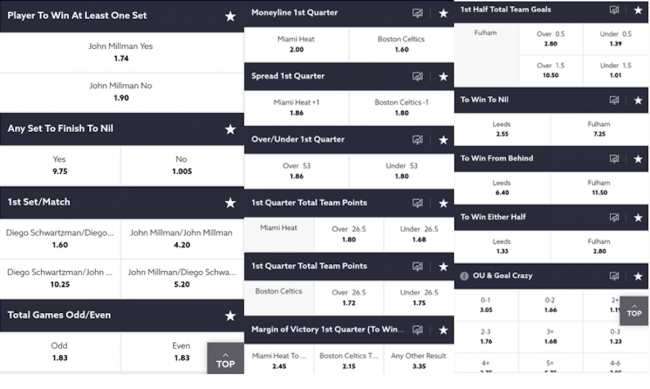Open stats icon on To Win From Behind

[x=614, y=159]
